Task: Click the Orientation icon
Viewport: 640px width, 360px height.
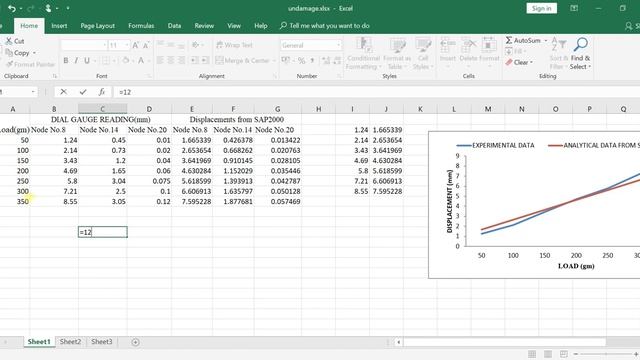Action: (x=196, y=45)
